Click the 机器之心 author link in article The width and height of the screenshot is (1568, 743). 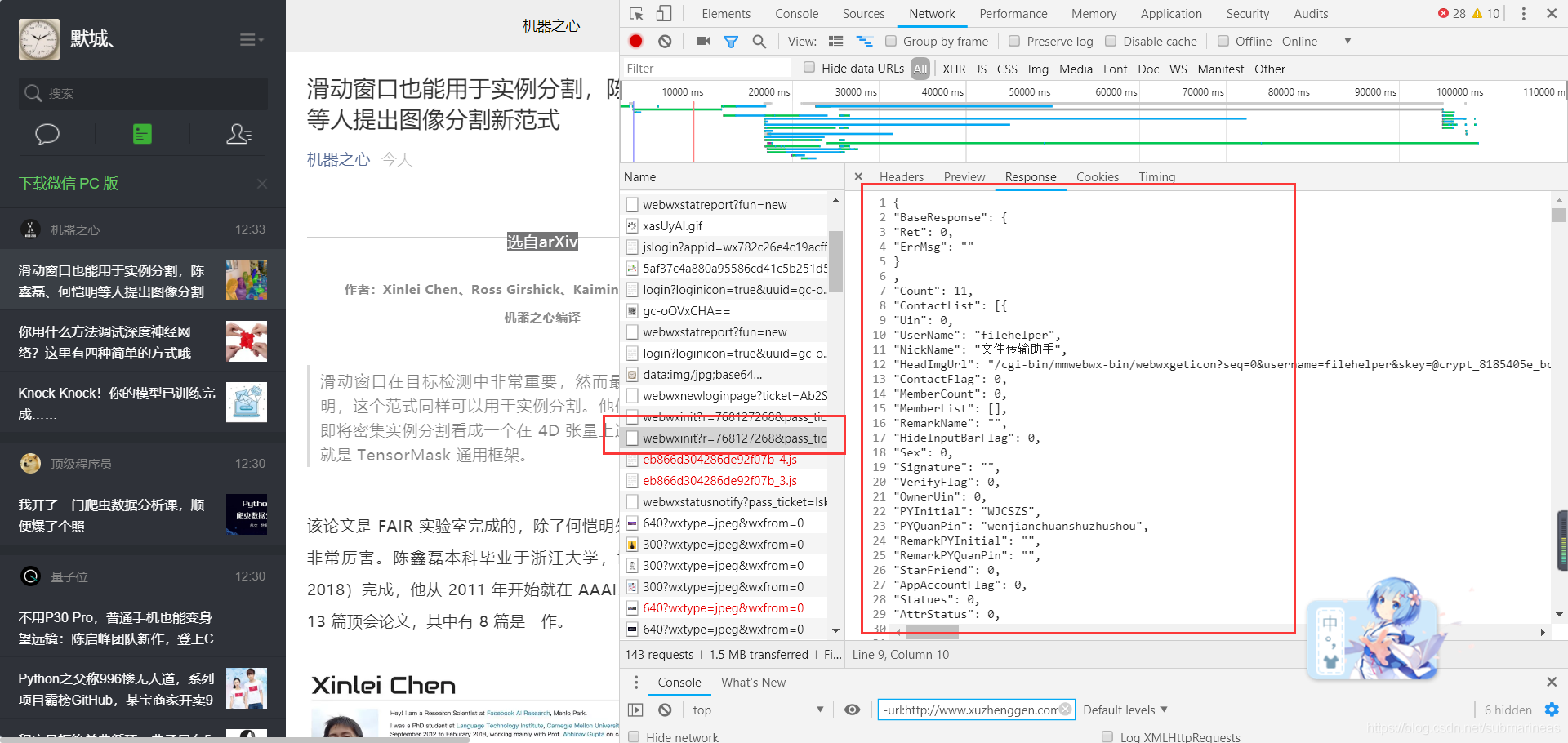click(338, 160)
